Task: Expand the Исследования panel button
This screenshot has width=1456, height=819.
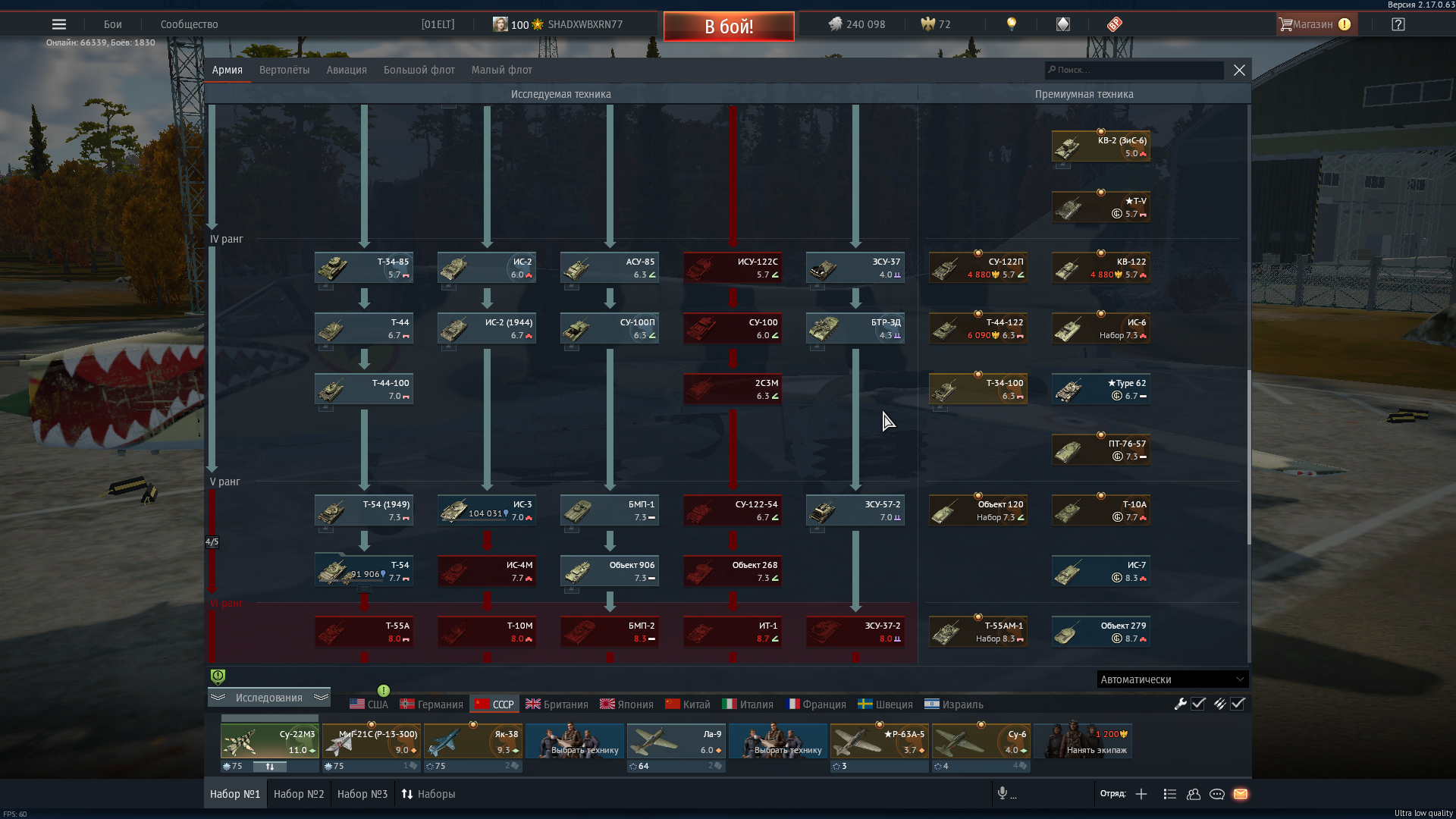Action: pos(269,698)
